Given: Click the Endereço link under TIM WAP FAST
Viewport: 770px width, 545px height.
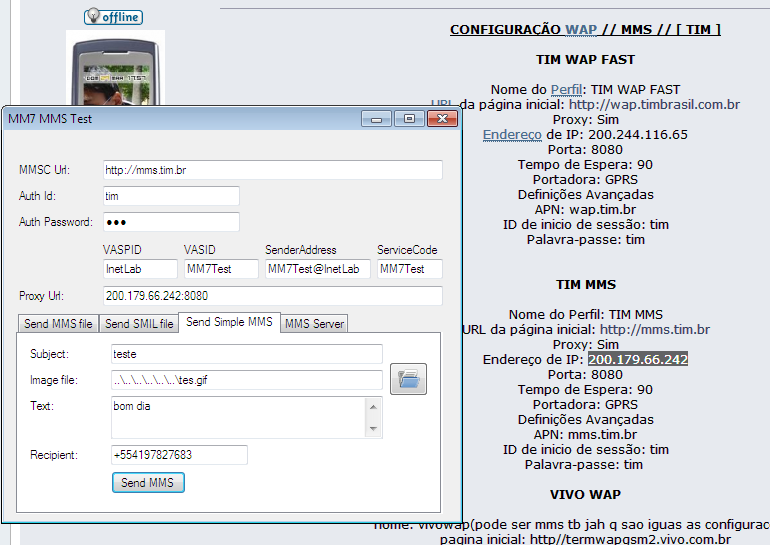Looking at the screenshot, I should (512, 135).
